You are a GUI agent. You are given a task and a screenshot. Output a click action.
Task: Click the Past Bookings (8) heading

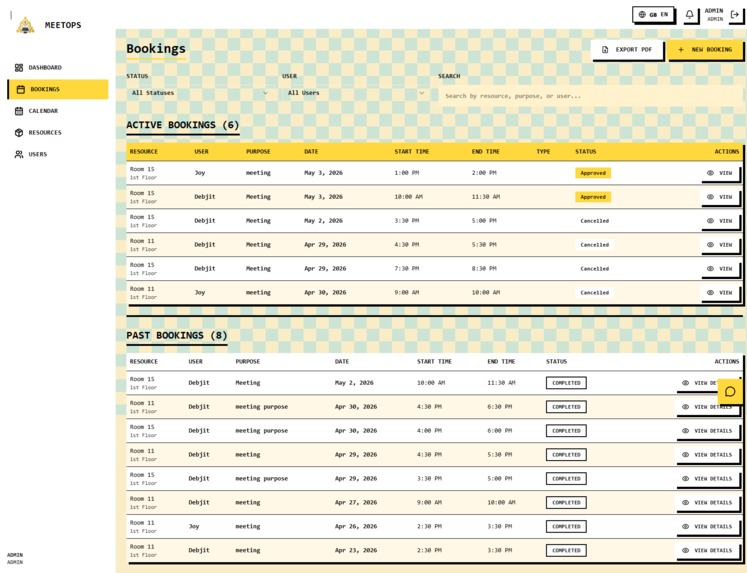pos(177,335)
